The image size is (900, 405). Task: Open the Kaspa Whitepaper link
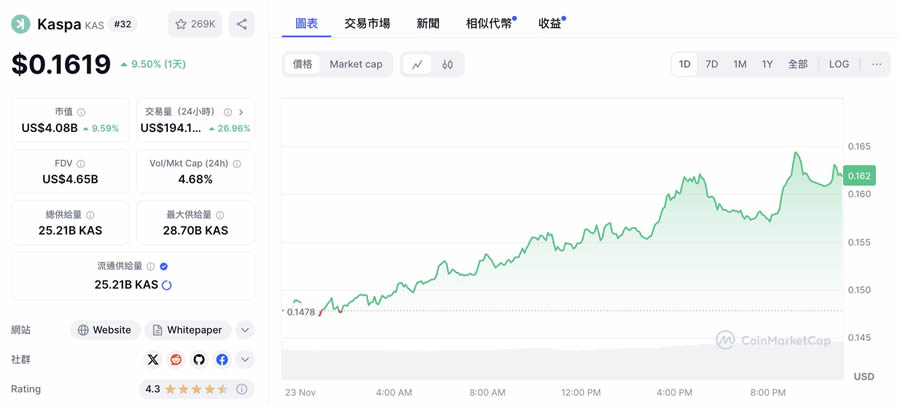[188, 330]
